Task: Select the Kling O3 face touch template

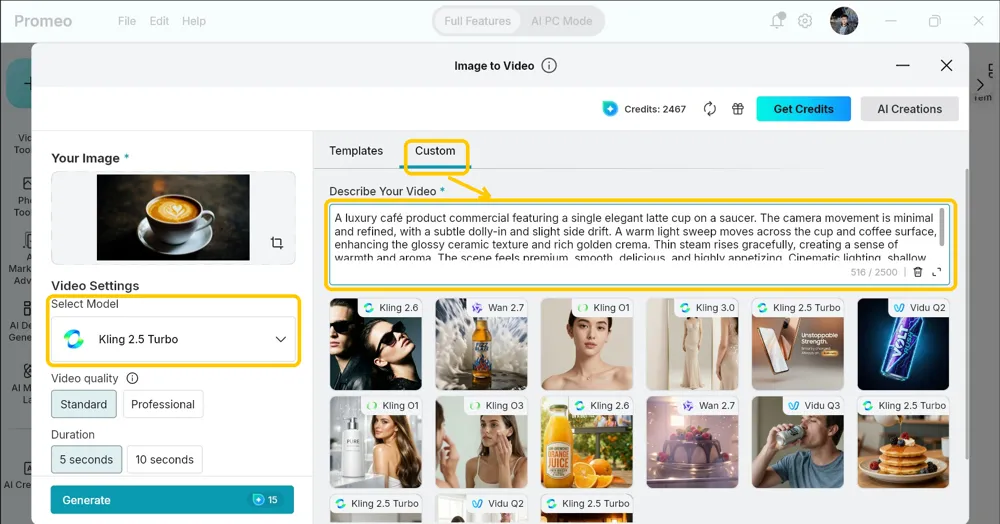Action: pos(482,442)
